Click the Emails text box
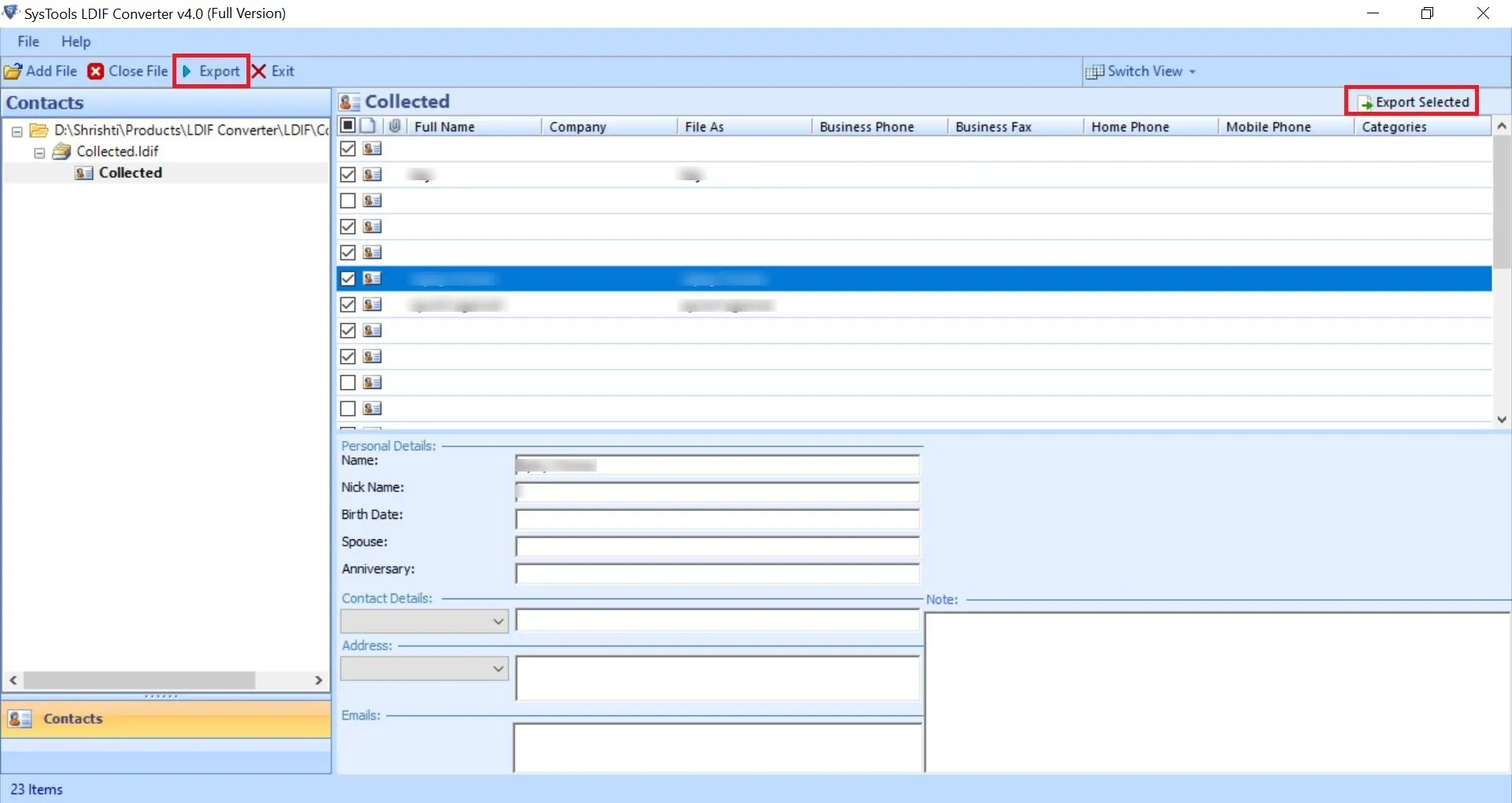The width and height of the screenshot is (1512, 803). [717, 747]
